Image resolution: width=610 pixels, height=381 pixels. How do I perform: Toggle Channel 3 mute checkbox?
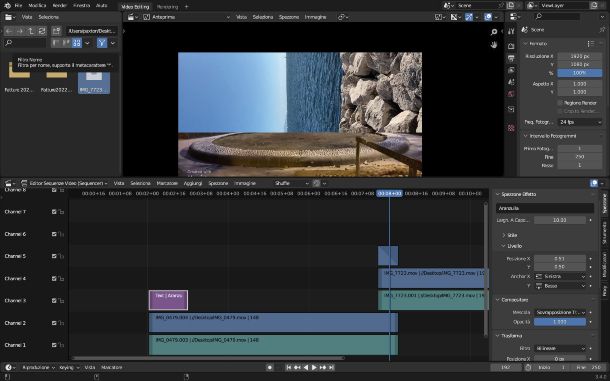[x=54, y=300]
